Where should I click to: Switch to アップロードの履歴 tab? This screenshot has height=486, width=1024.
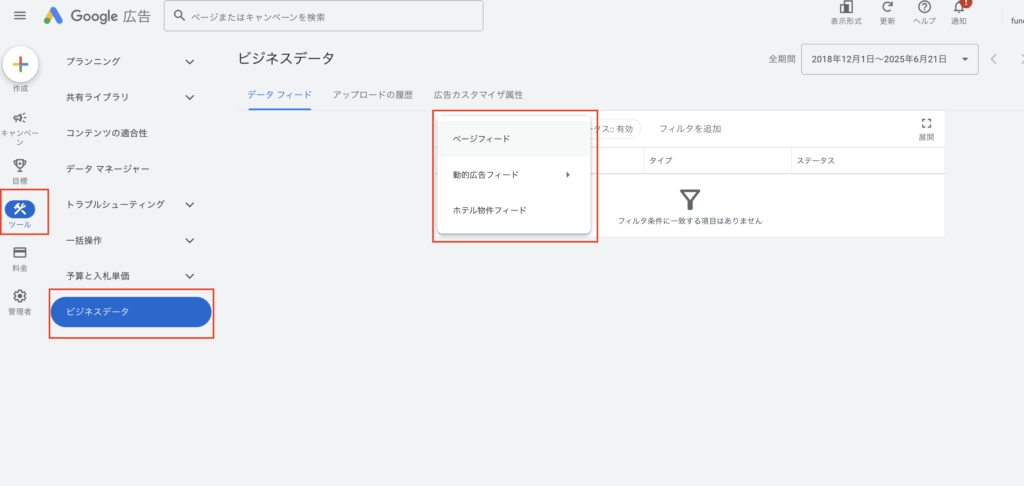pyautogui.click(x=372, y=95)
